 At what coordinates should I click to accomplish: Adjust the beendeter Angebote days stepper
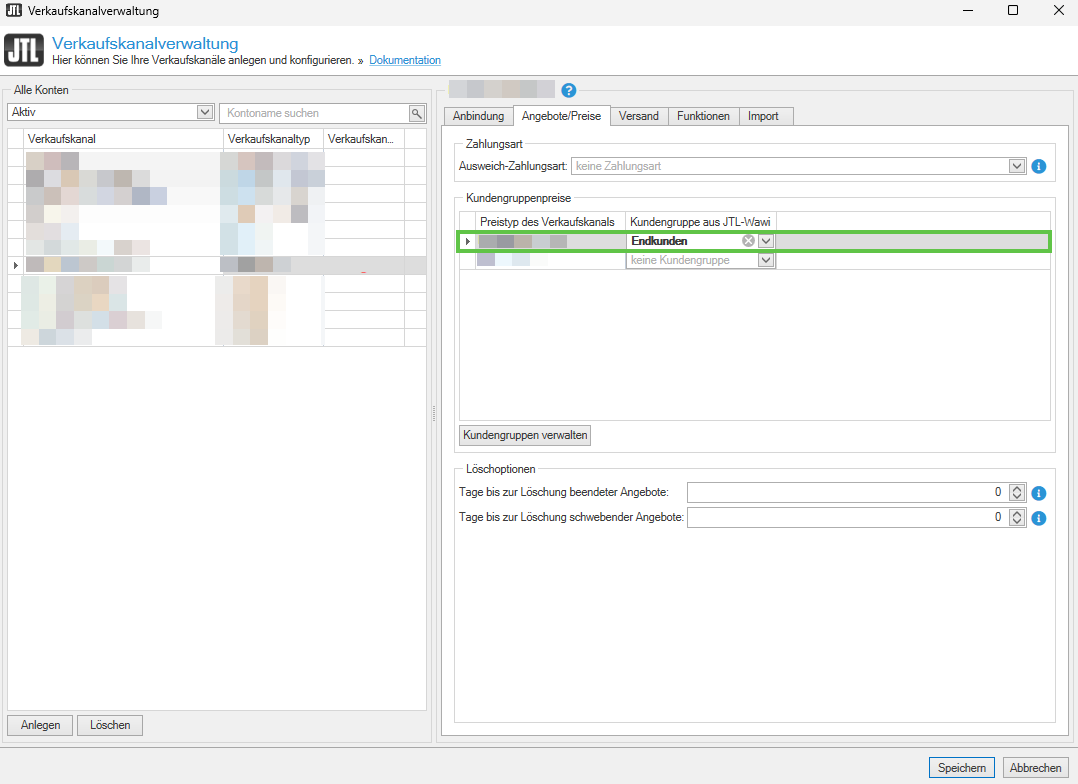[x=1017, y=493]
